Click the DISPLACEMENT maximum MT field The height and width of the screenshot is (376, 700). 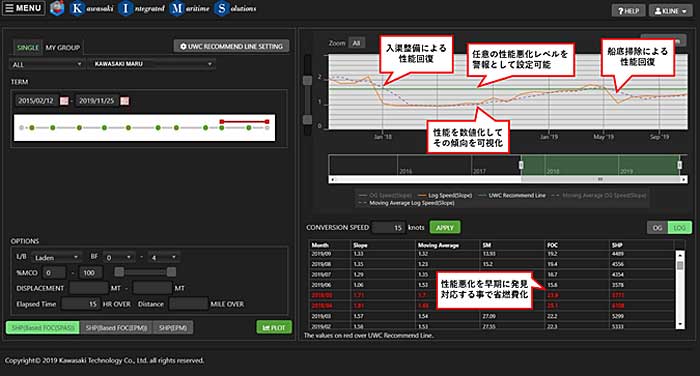coord(152,288)
